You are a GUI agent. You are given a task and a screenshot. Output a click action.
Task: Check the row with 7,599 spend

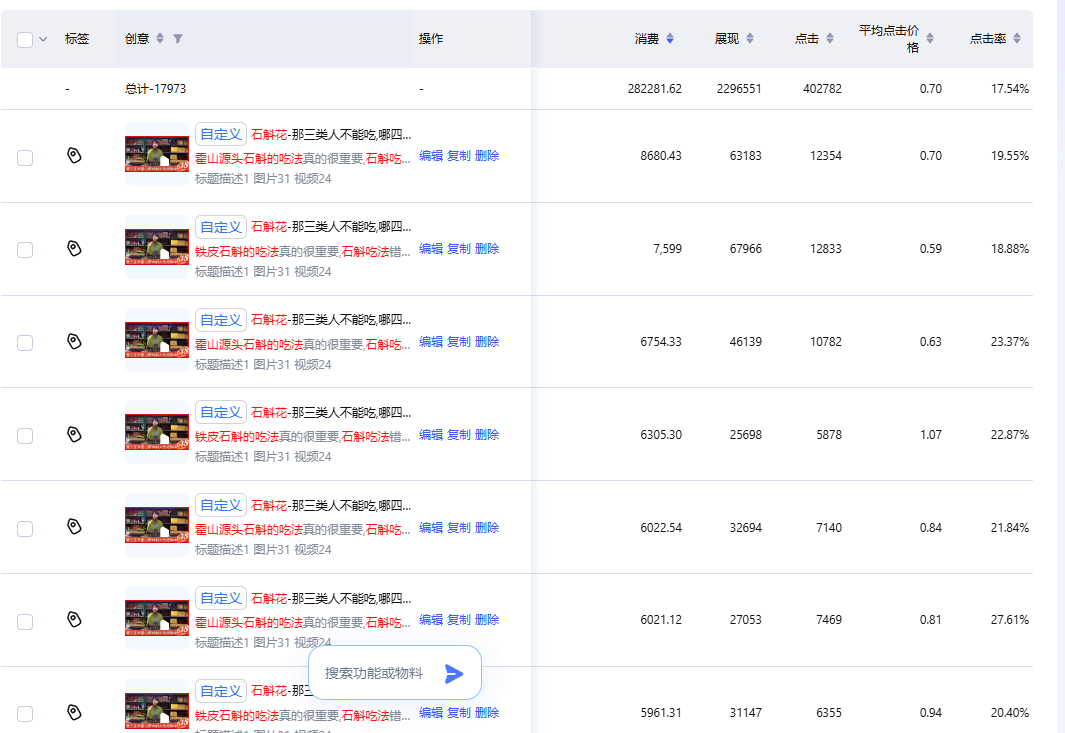pos(25,250)
